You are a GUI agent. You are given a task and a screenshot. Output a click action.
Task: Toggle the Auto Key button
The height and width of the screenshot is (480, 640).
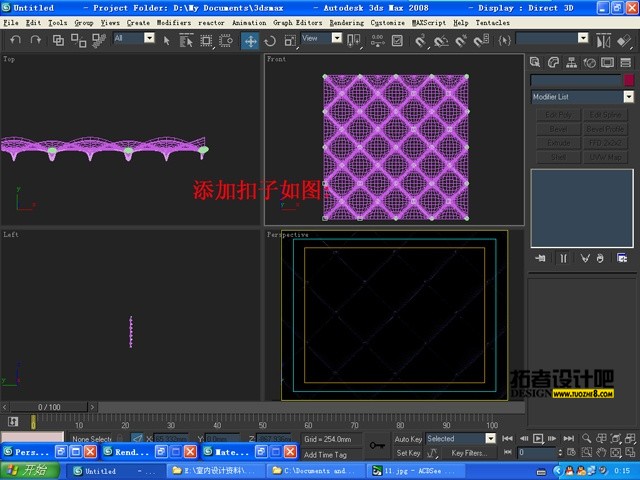(x=408, y=439)
